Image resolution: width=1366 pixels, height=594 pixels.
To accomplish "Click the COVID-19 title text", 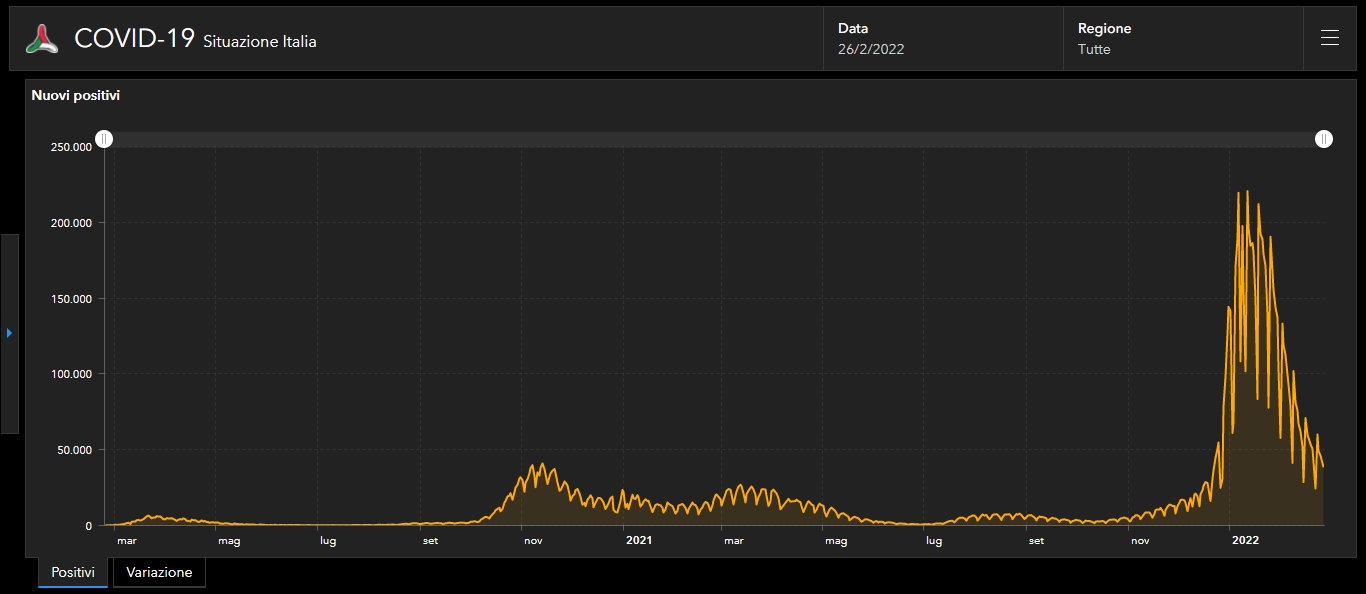I will click(x=134, y=39).
